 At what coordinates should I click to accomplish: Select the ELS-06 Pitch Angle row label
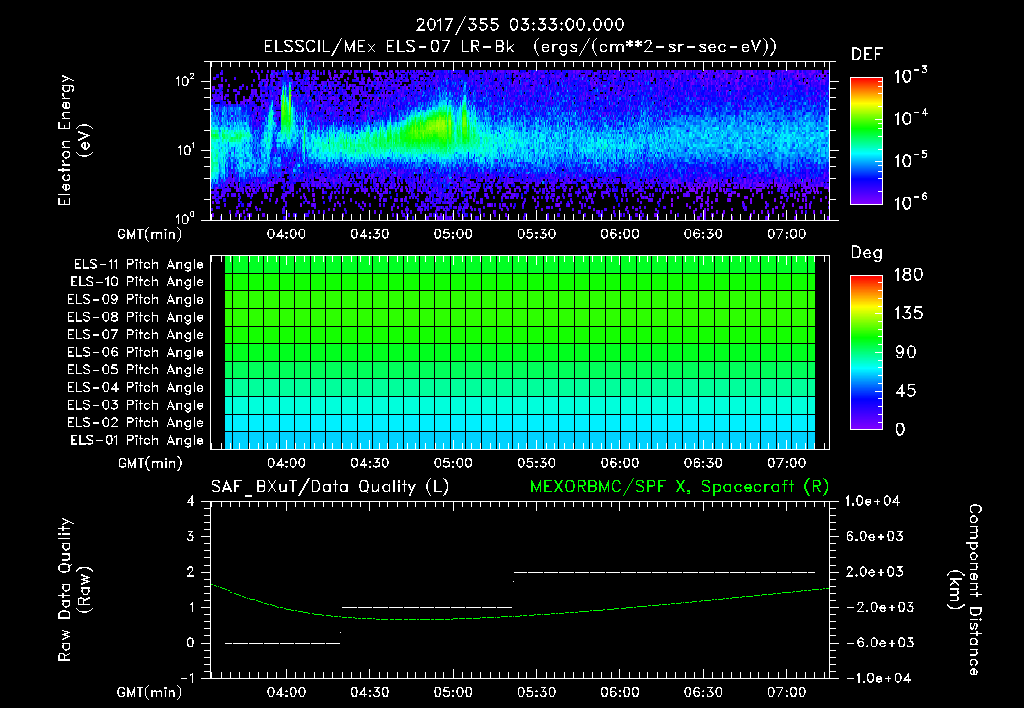click(135, 352)
